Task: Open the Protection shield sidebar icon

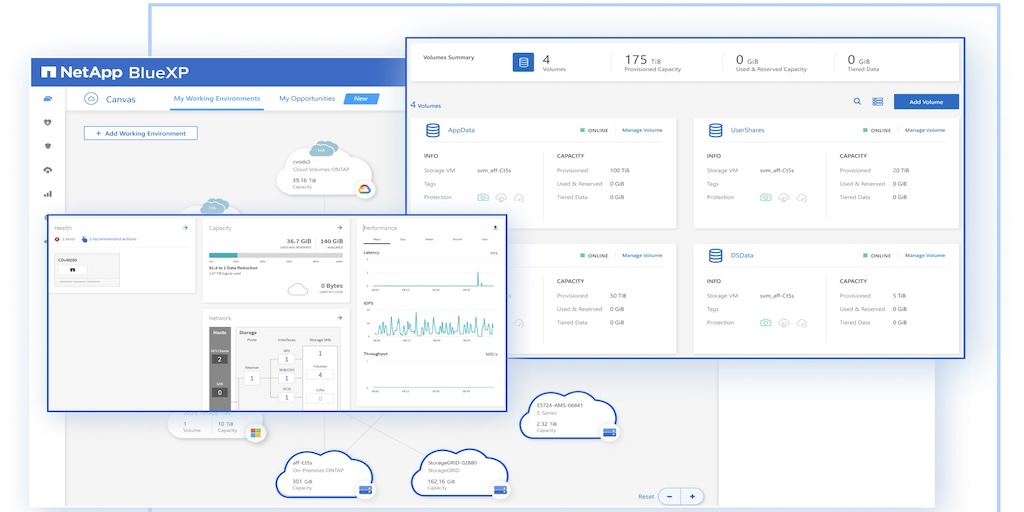Action: 47,146
